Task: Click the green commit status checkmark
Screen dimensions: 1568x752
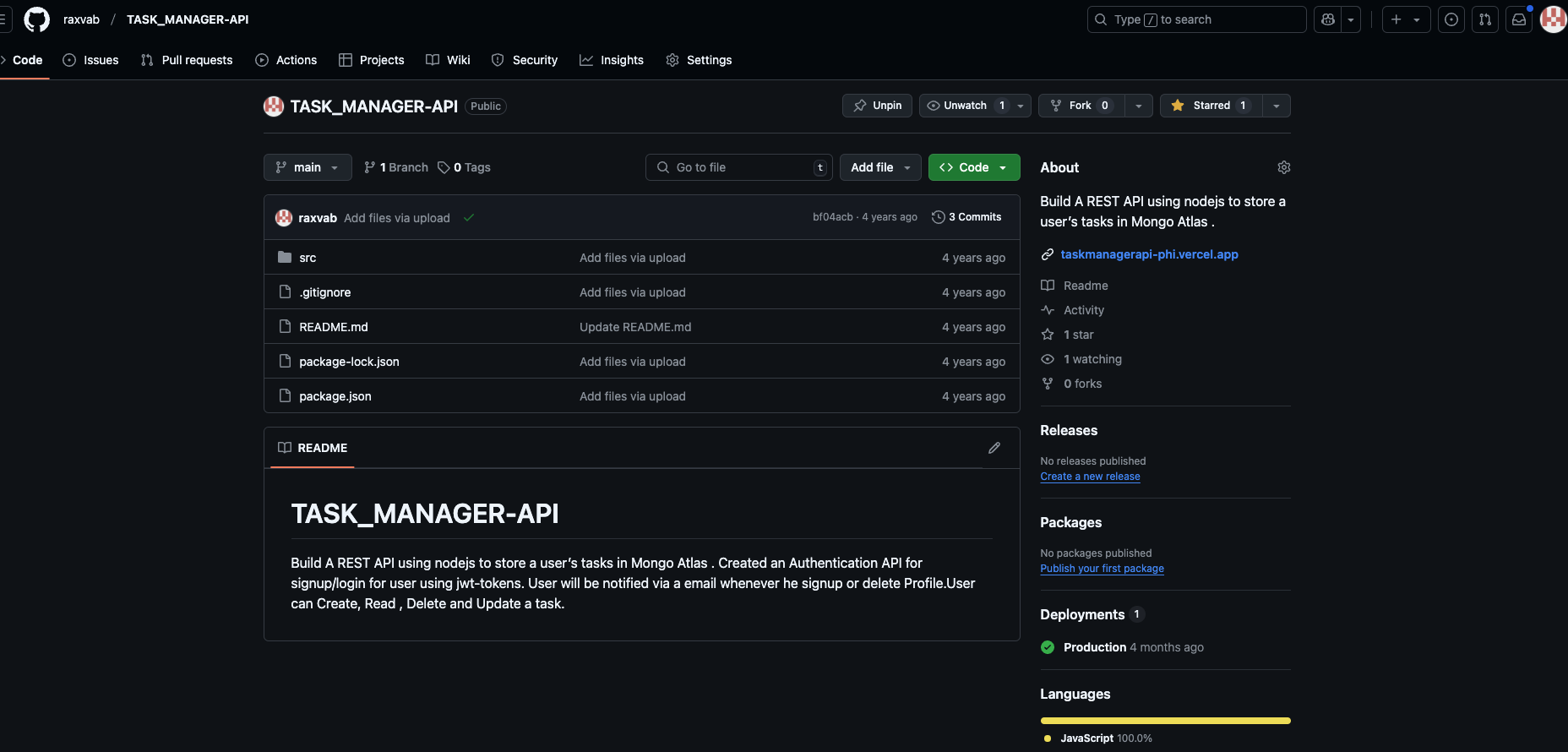Action: pos(469,218)
